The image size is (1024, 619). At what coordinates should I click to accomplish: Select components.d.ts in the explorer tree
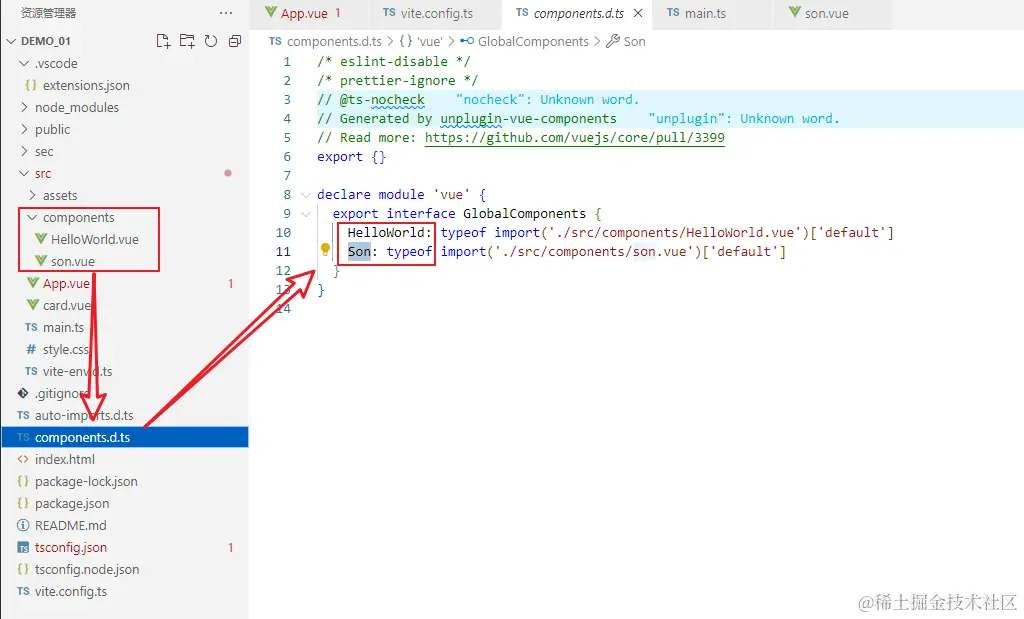click(x=124, y=437)
